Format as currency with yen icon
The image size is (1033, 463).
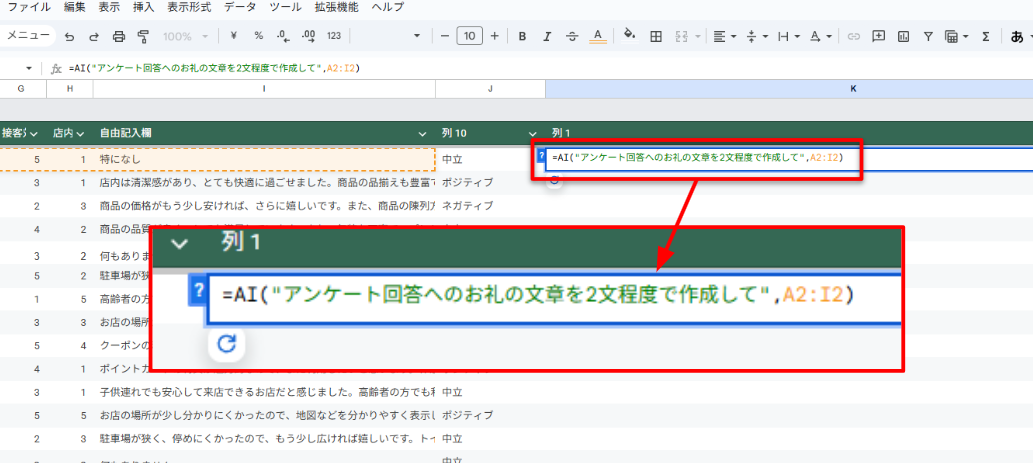pyautogui.click(x=234, y=36)
